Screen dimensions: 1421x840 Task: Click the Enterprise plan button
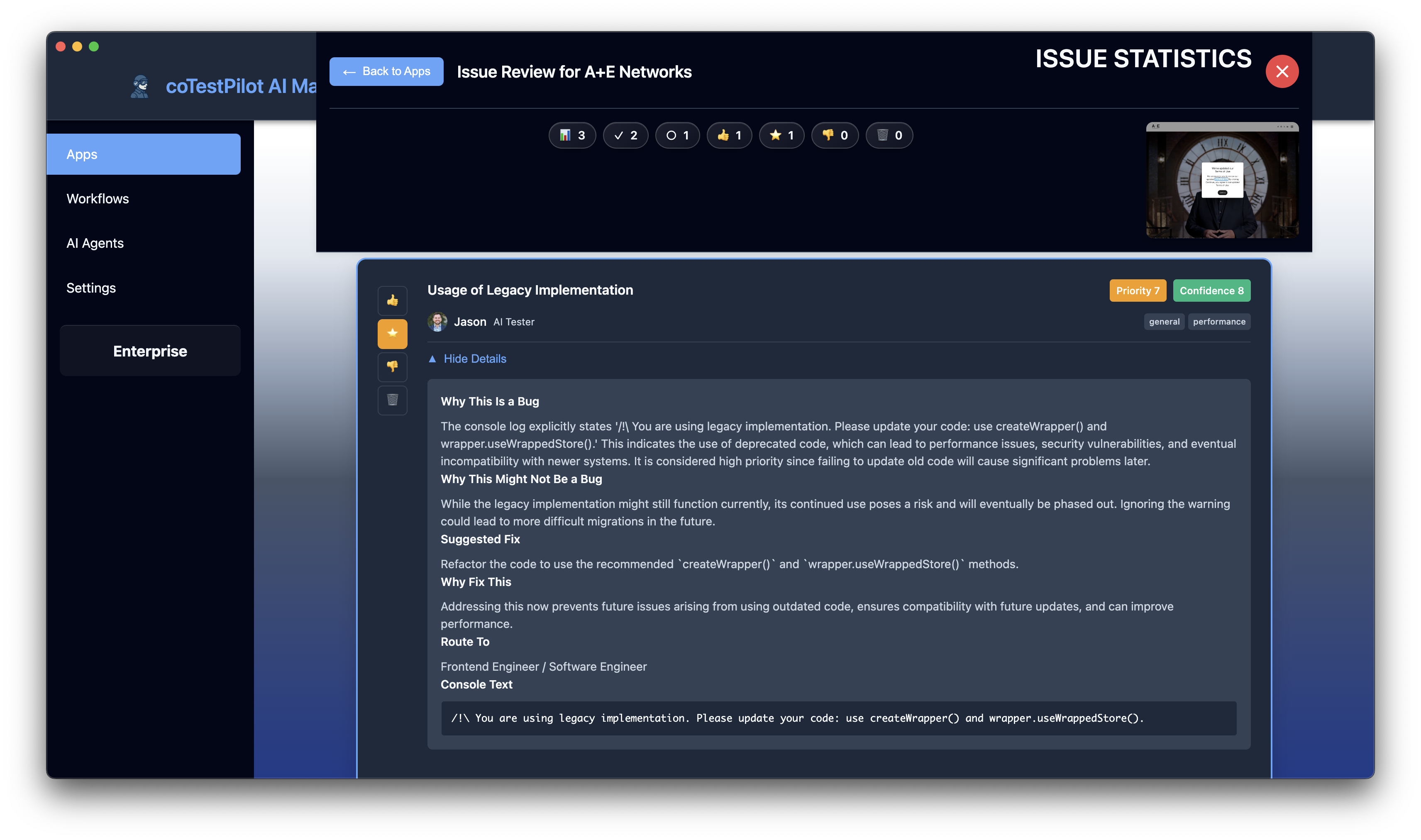[150, 351]
